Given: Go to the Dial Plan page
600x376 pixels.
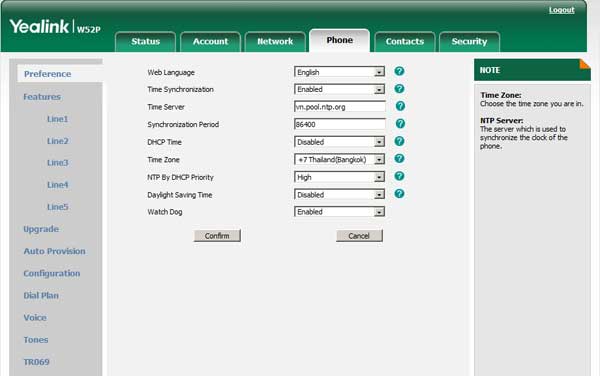Looking at the screenshot, I should (41, 295).
